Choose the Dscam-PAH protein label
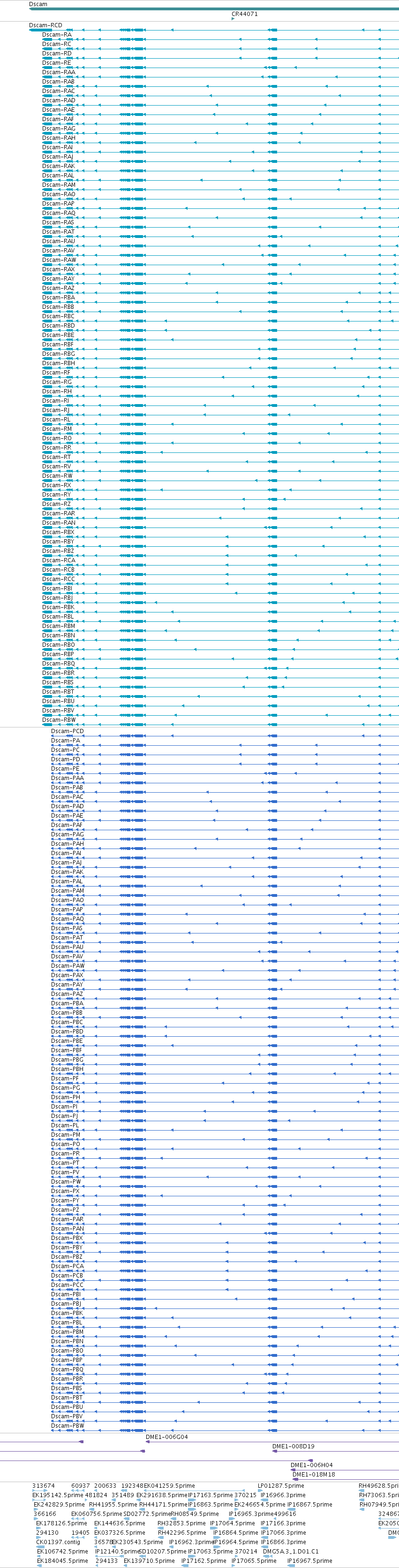Screen dimensions: 399x1568 coord(68,844)
